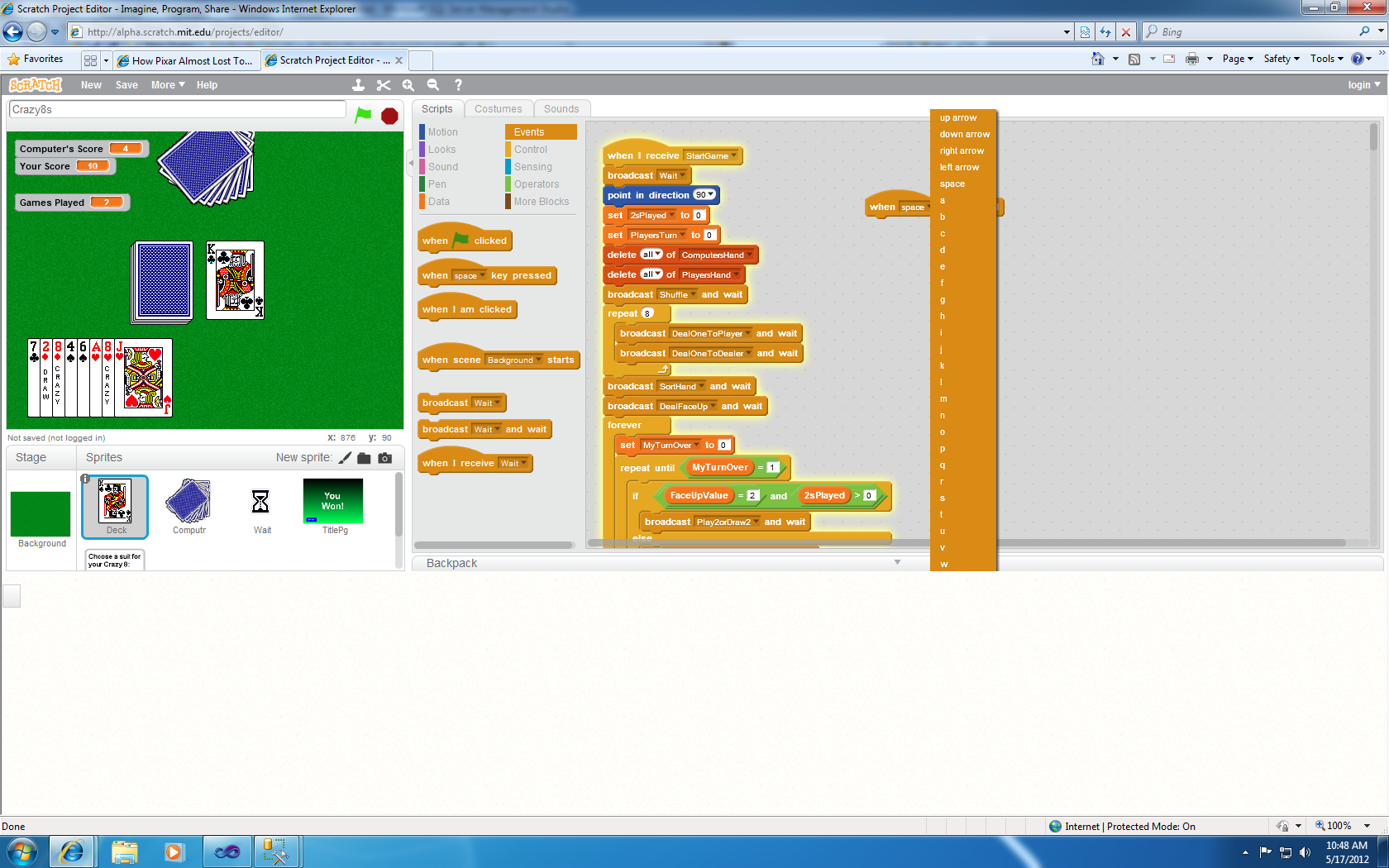The image size is (1389, 868).
Task: Click Save in the Scratch menu bar
Action: pyautogui.click(x=126, y=85)
